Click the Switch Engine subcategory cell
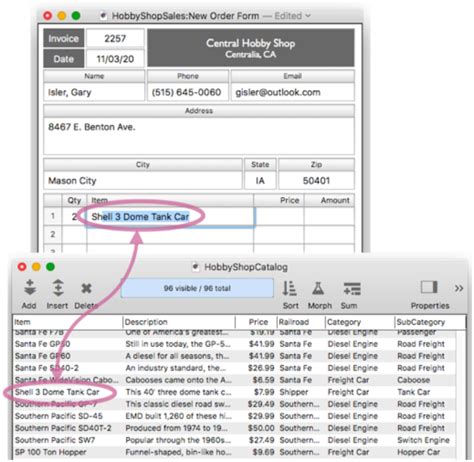 coord(423,440)
